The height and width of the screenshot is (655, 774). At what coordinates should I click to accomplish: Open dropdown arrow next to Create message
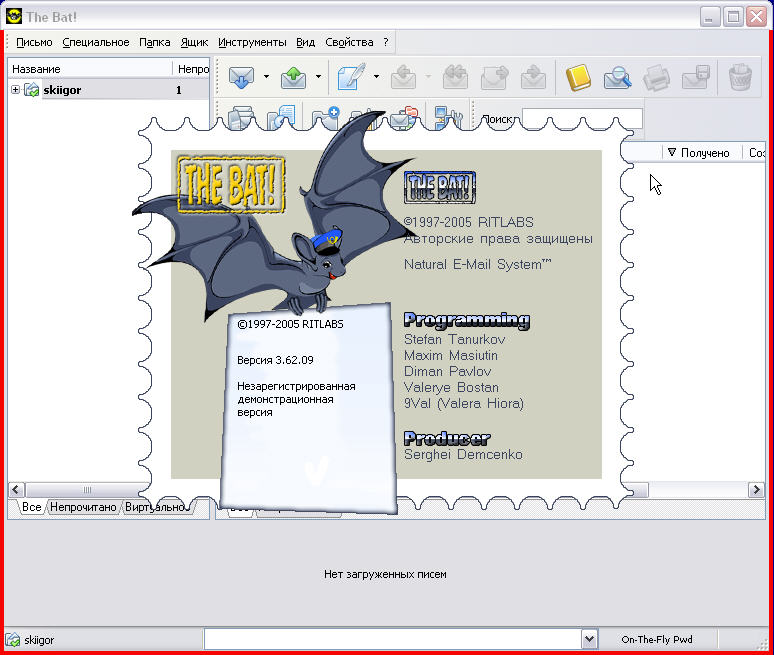[376, 77]
